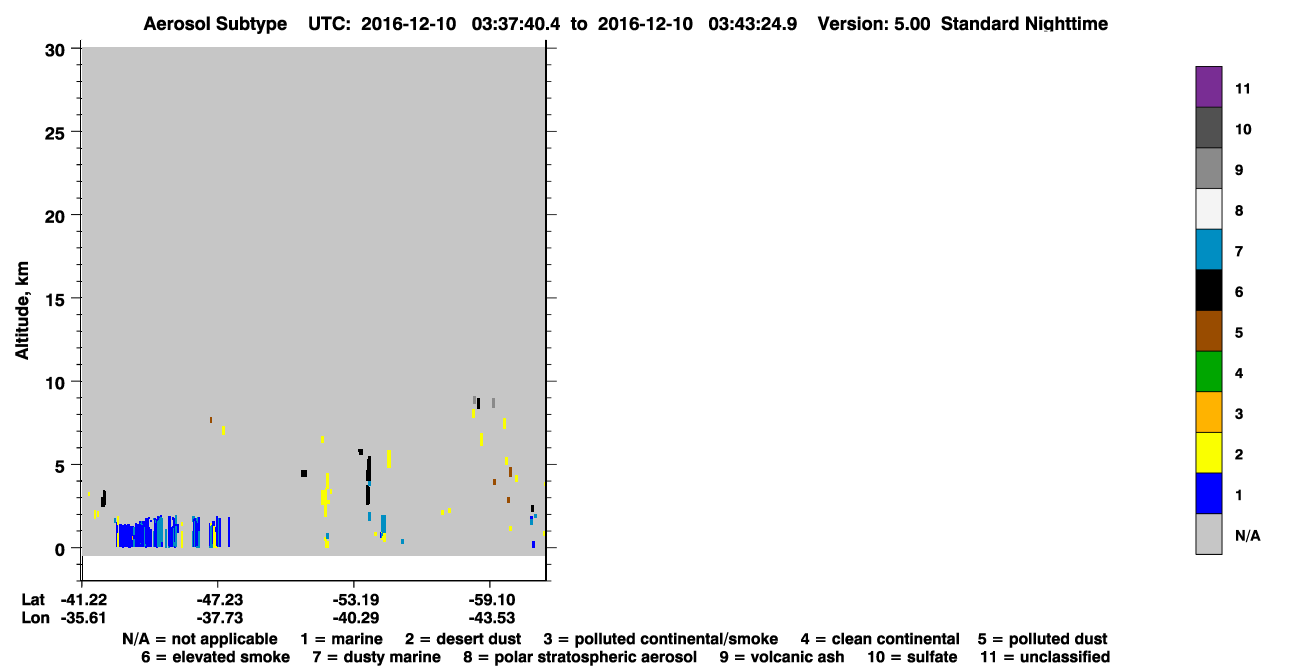Image resolution: width=1300 pixels, height=667 pixels.
Task: Click latitude value -41.22
Action: coord(82,599)
